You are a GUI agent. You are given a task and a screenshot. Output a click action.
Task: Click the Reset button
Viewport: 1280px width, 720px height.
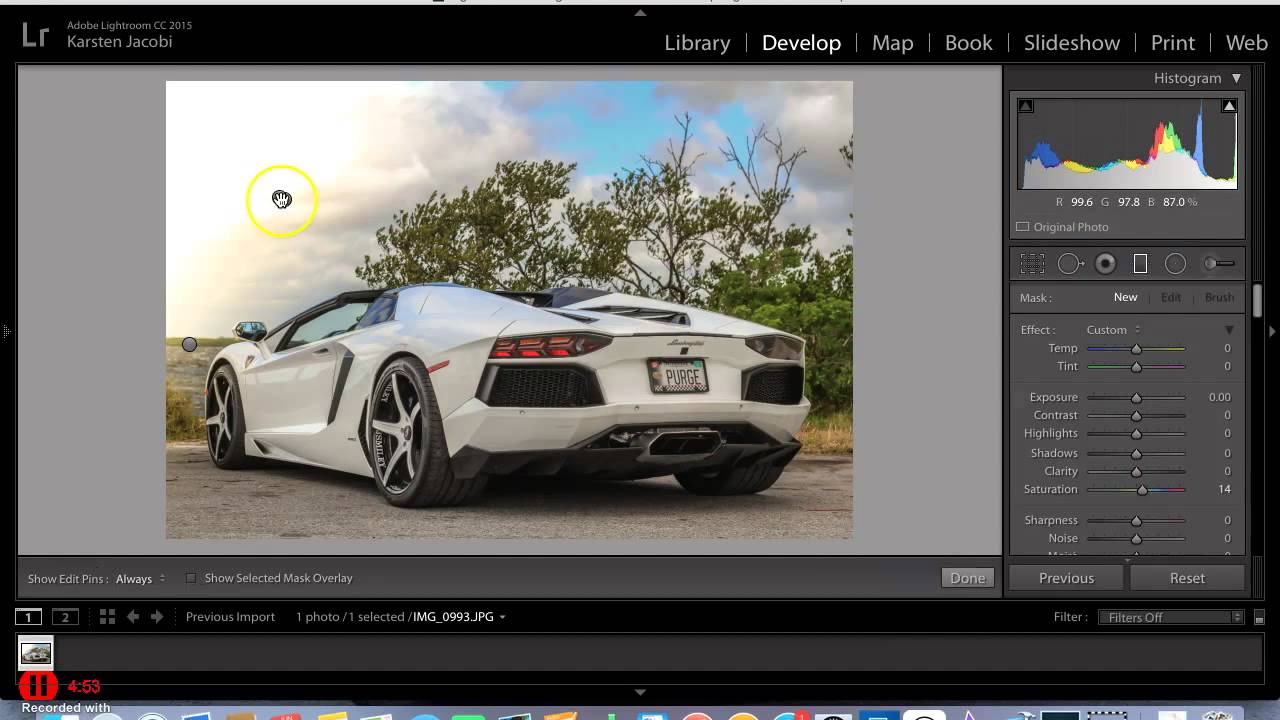[1187, 578]
